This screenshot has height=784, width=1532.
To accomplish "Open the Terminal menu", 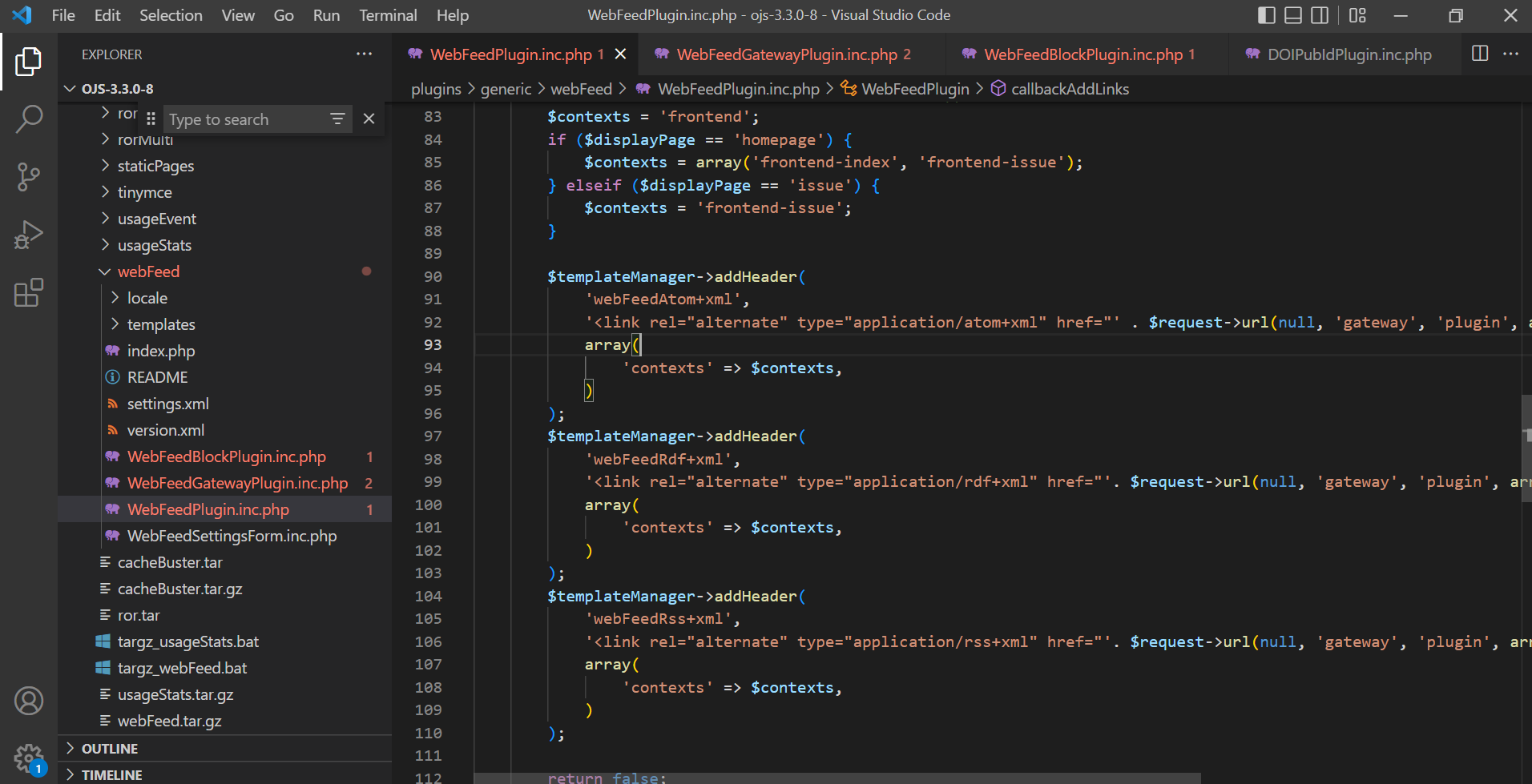I will [x=388, y=15].
